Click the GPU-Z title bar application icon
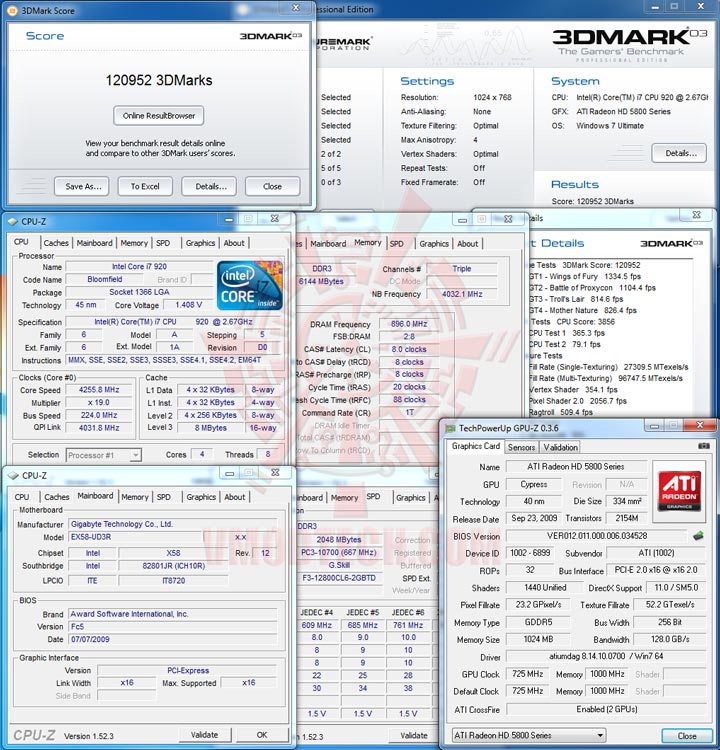Screen dimensions: 720x750 coord(450,428)
